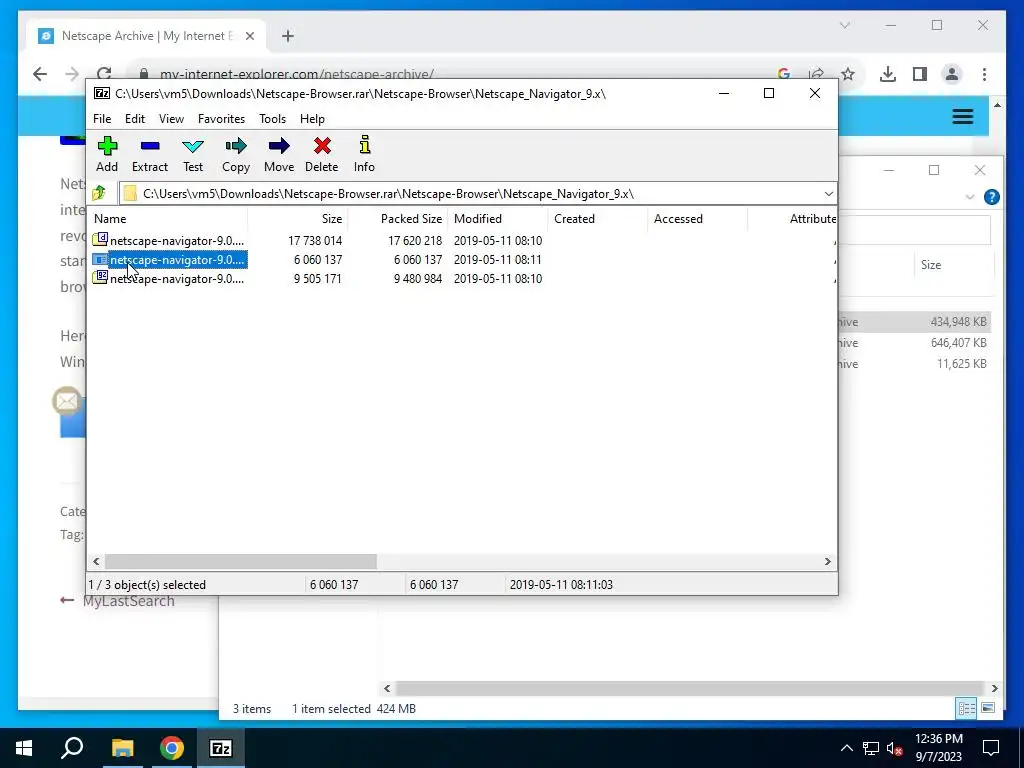Open the Tools menu
The image size is (1024, 768).
(x=272, y=118)
